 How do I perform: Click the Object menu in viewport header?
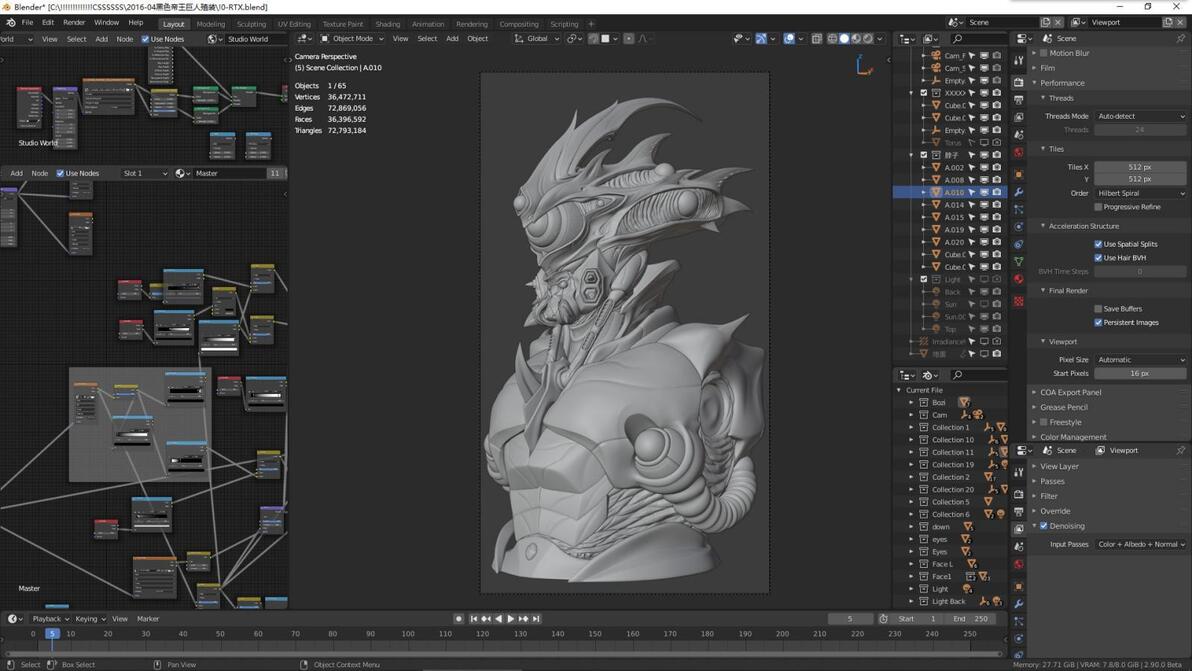tap(477, 39)
